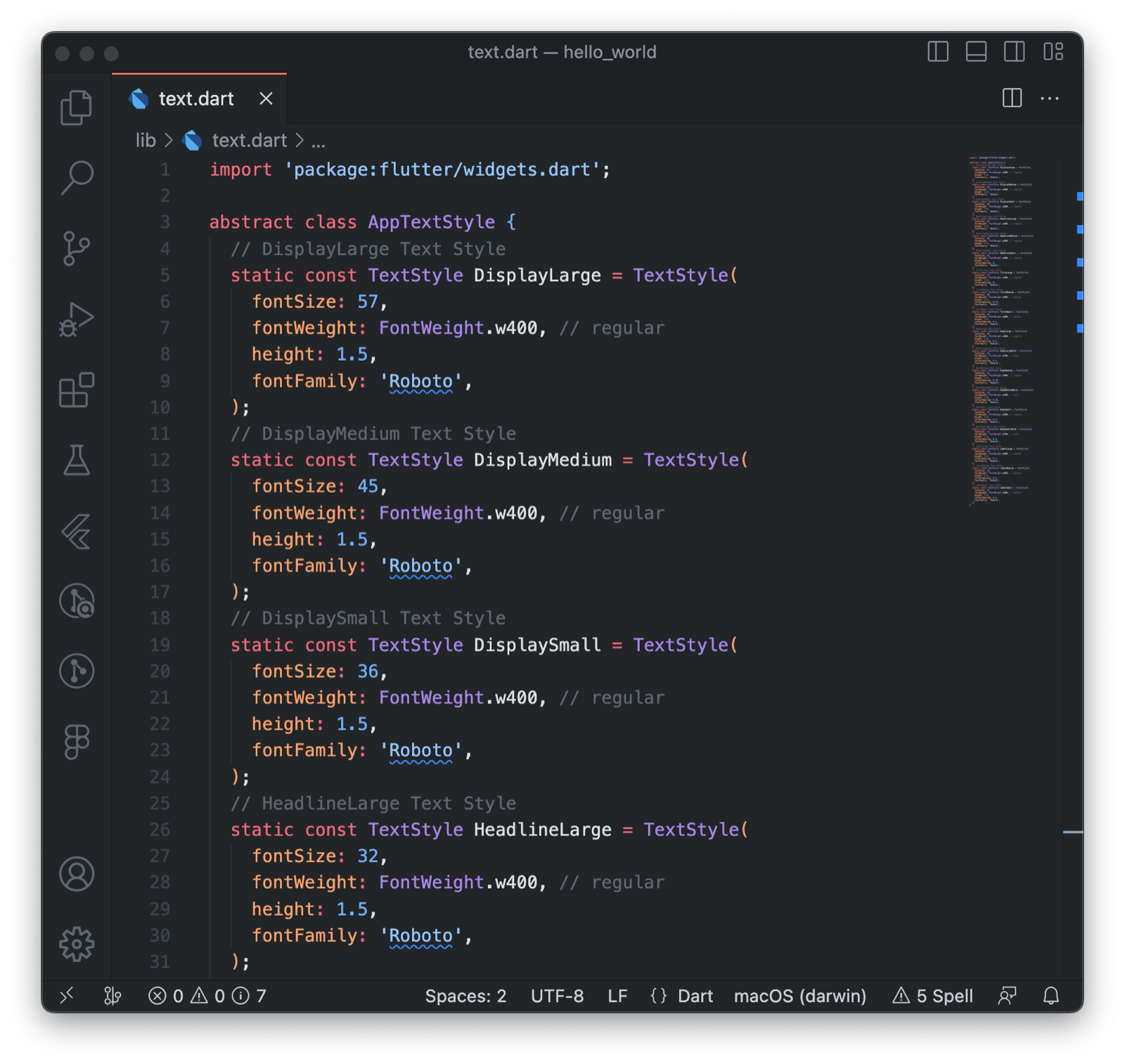This screenshot has width=1125, height=1064.
Task: Open Run and Debug view
Action: point(76,319)
